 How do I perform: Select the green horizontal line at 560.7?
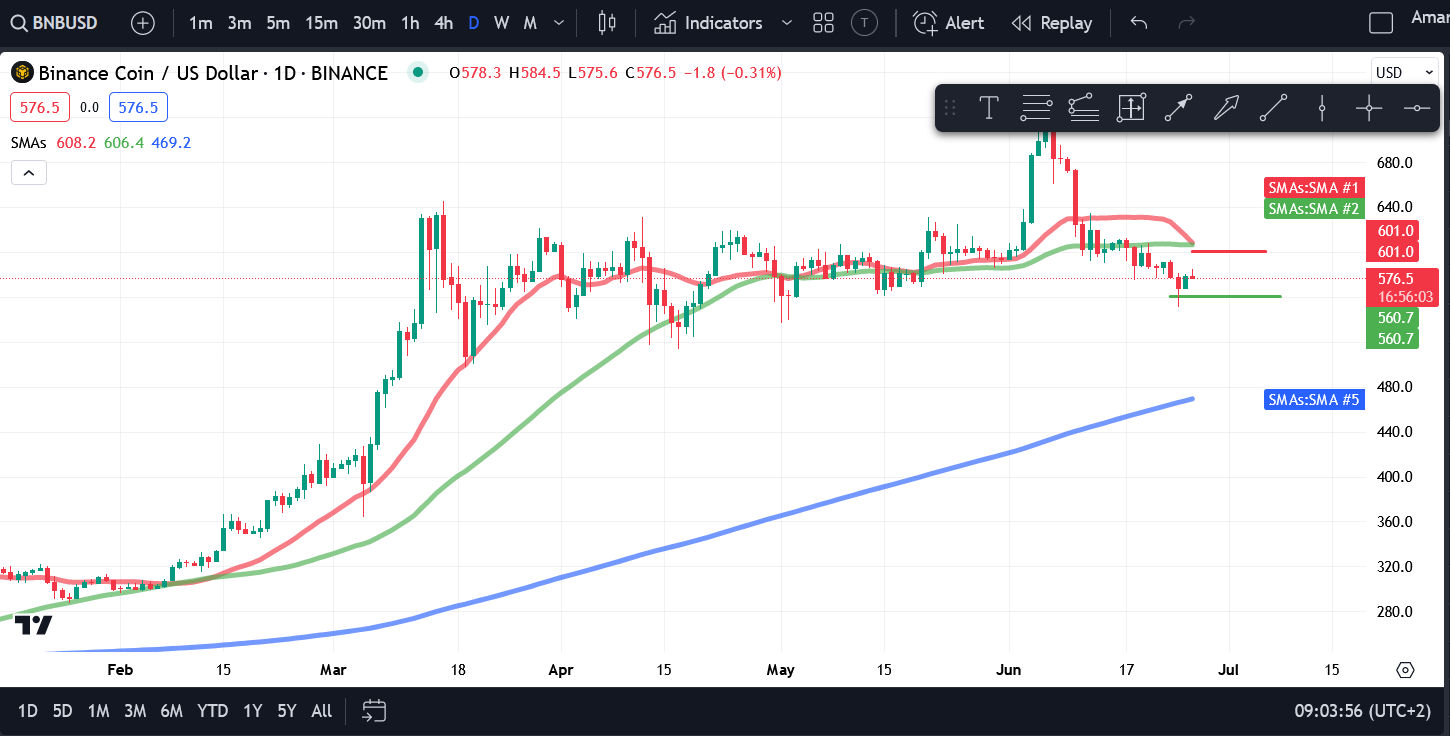(1224, 296)
